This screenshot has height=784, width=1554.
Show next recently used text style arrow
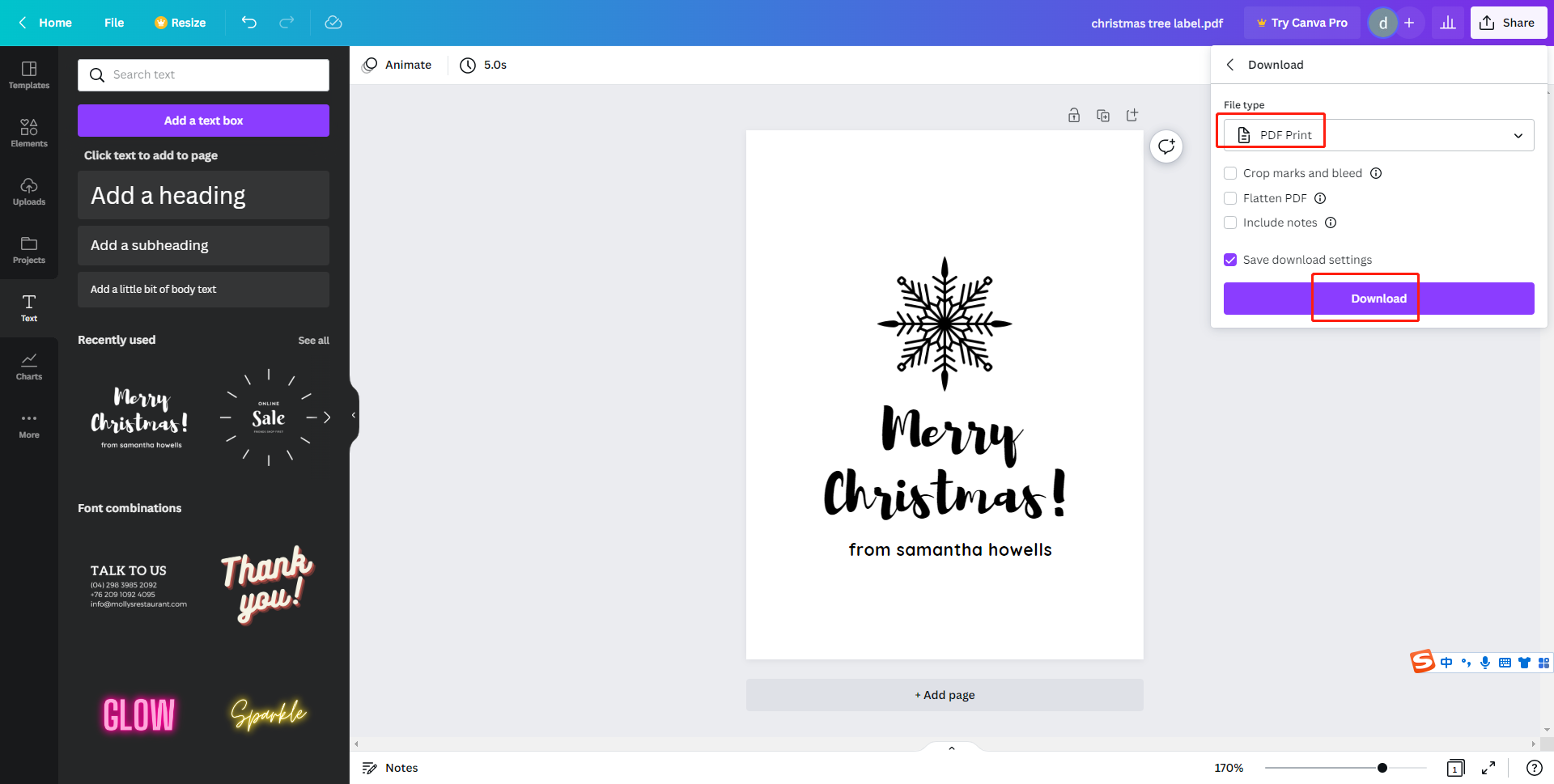pyautogui.click(x=327, y=417)
